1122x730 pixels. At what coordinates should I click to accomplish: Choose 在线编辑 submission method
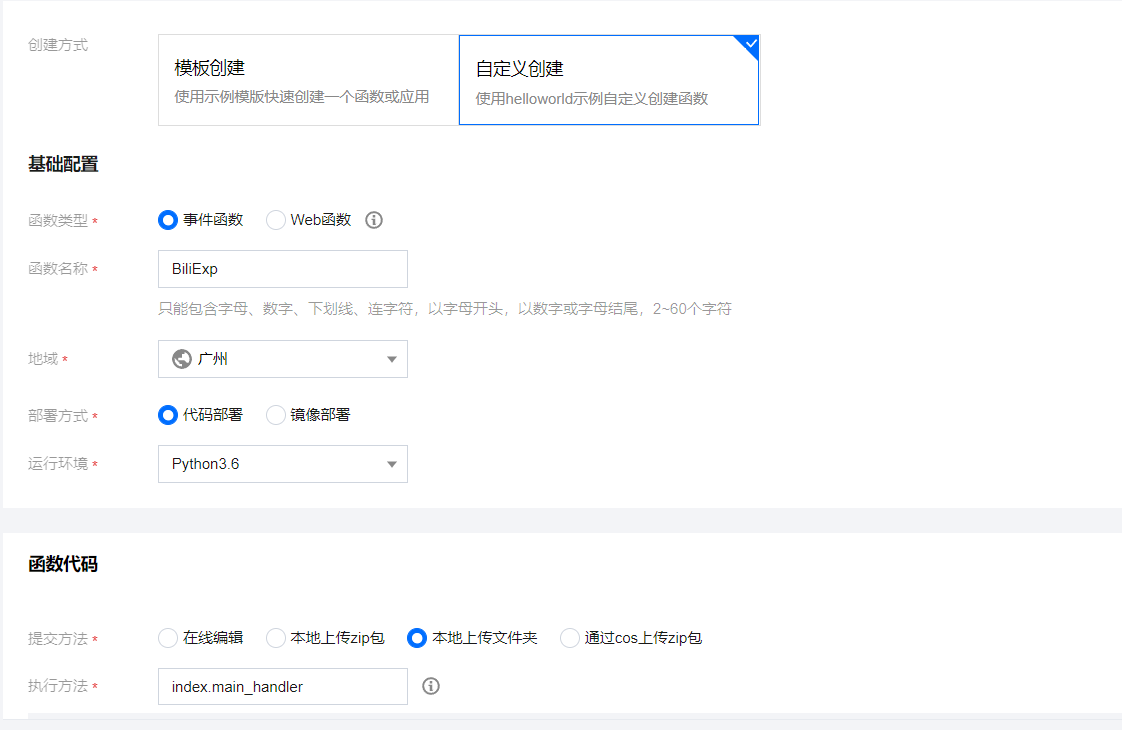pyautogui.click(x=167, y=638)
